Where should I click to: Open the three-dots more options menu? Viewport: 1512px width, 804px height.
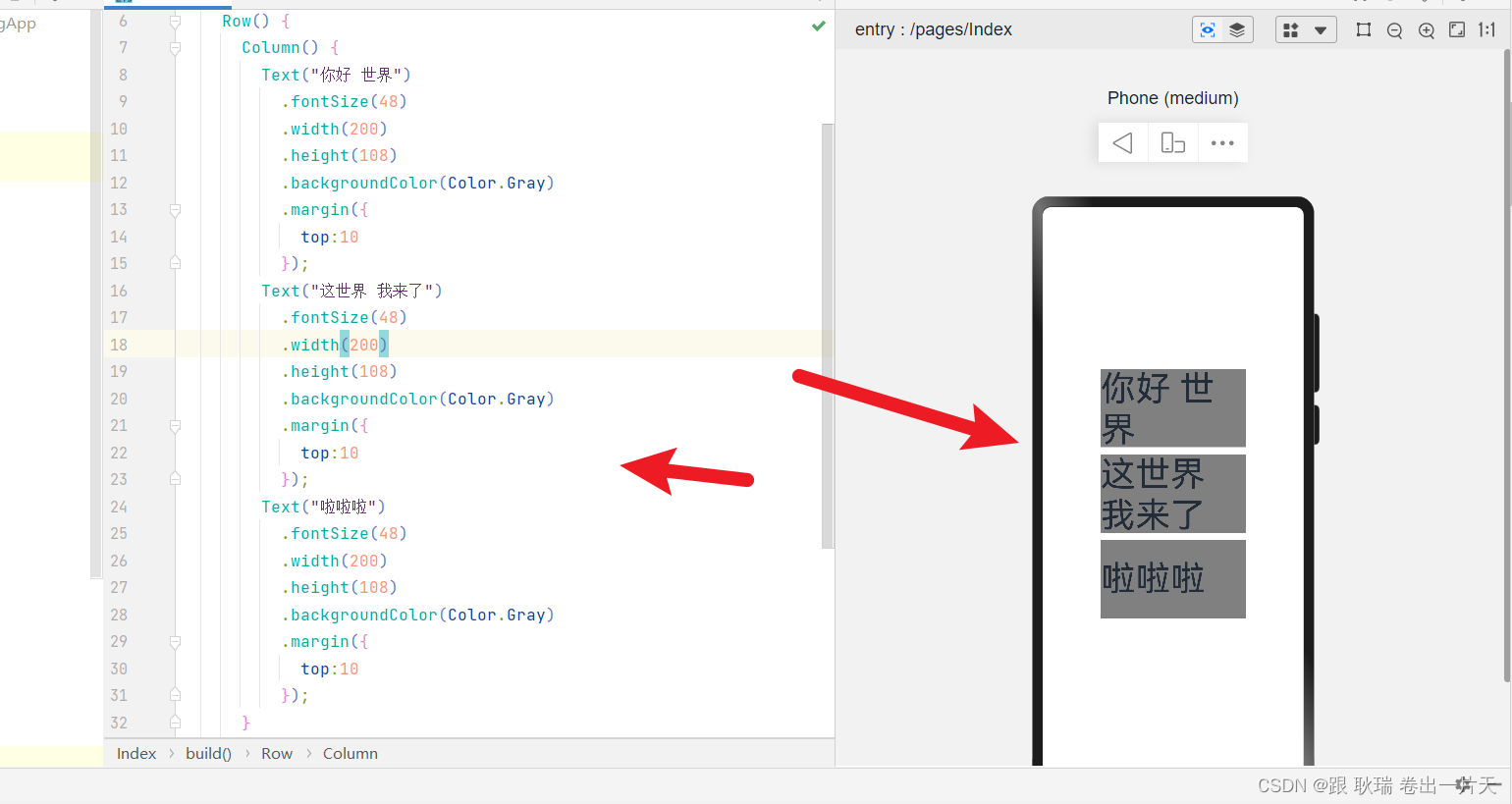[x=1222, y=143]
